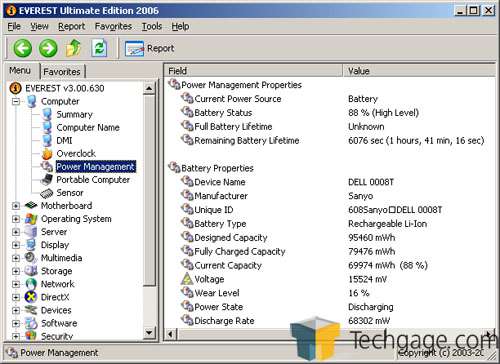
Task: Click the Server icon in tree
Action: pyautogui.click(x=31, y=232)
